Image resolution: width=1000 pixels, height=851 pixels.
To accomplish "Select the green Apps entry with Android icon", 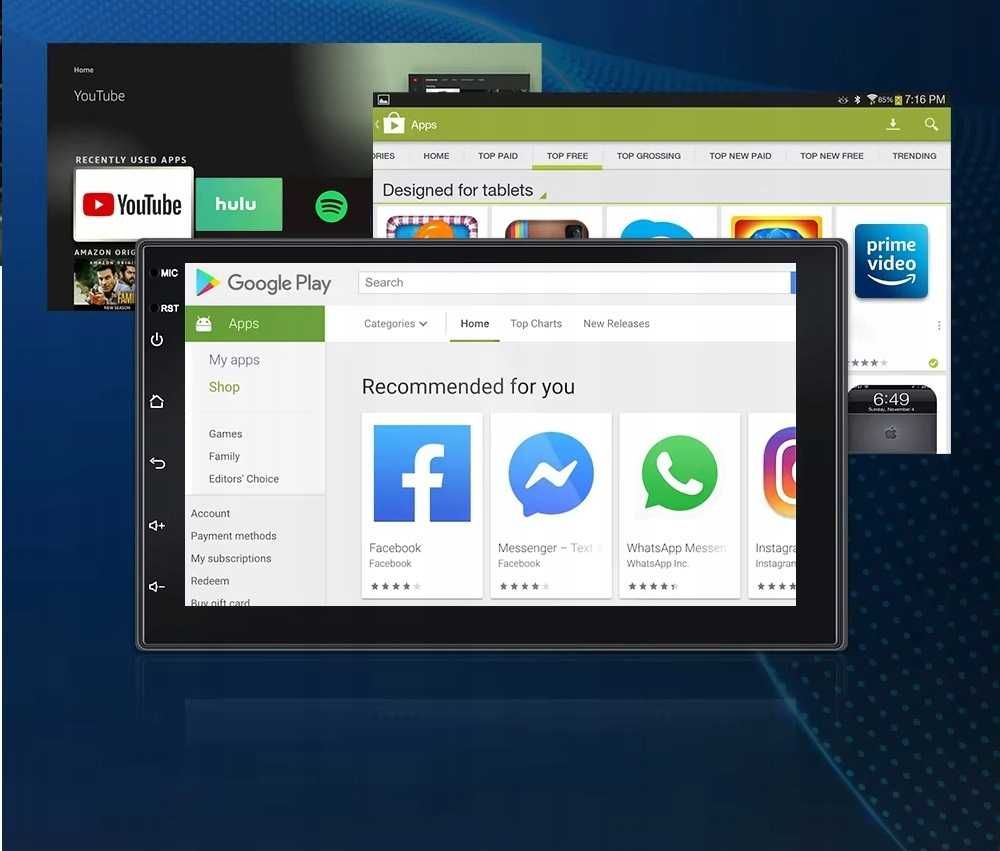I will tap(255, 323).
